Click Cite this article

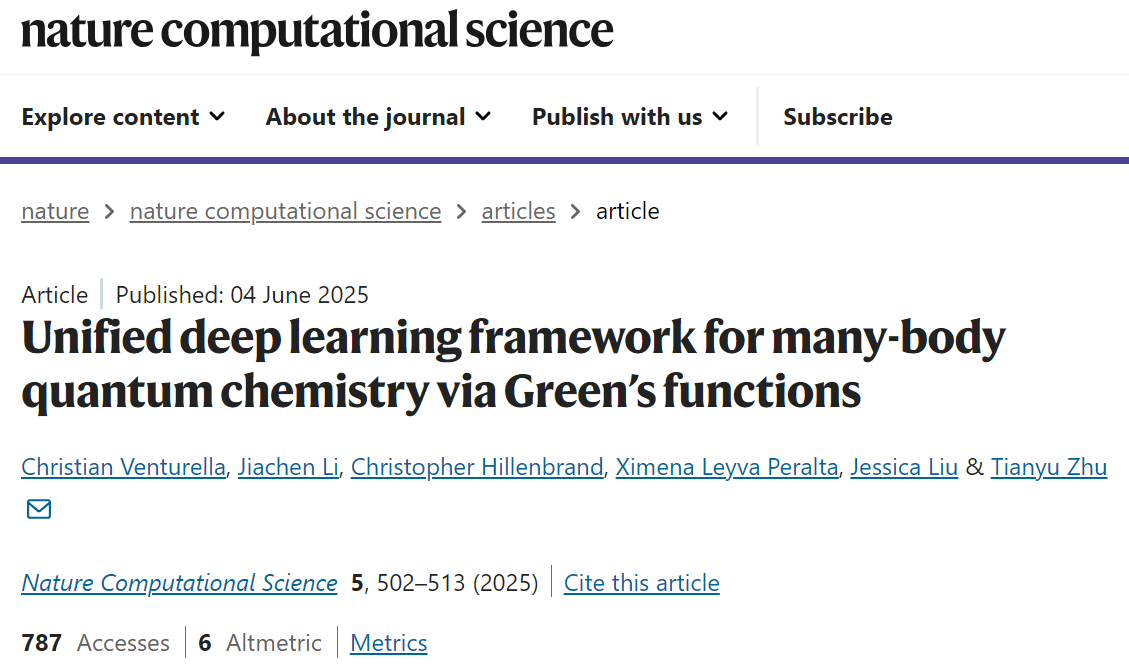pos(642,583)
